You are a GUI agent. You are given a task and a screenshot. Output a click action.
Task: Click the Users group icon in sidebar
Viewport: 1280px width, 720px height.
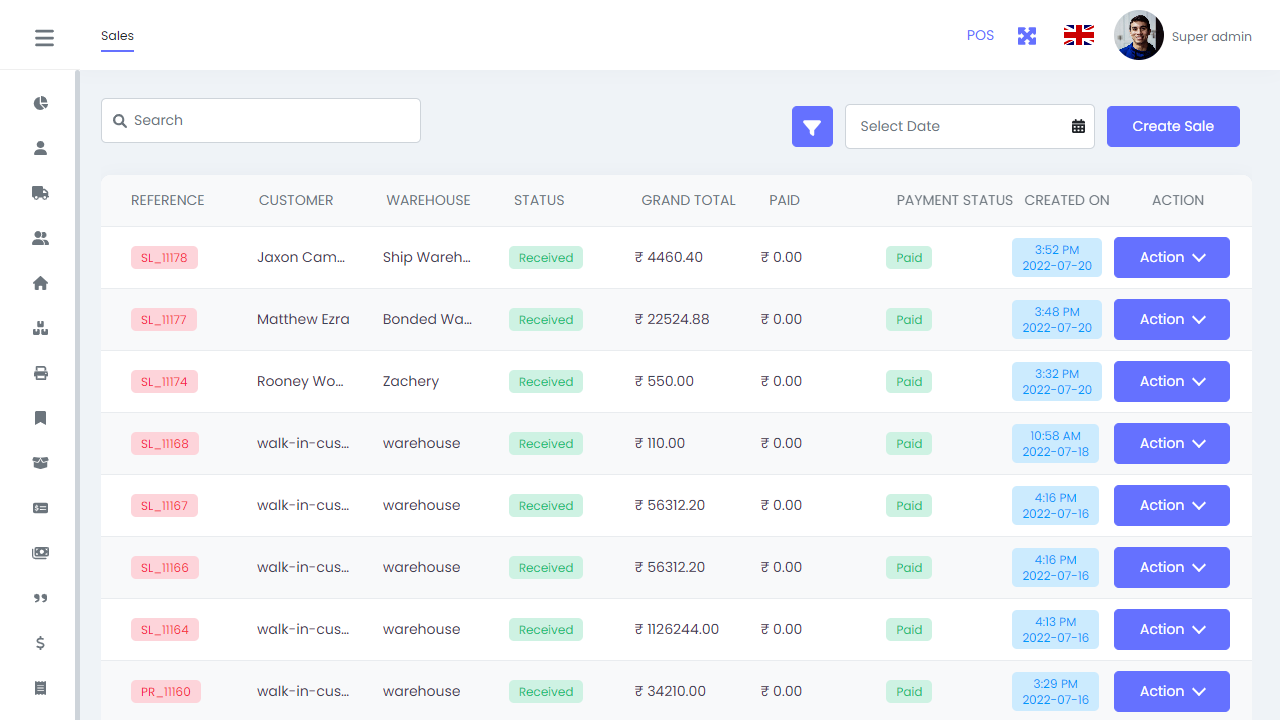tap(40, 238)
